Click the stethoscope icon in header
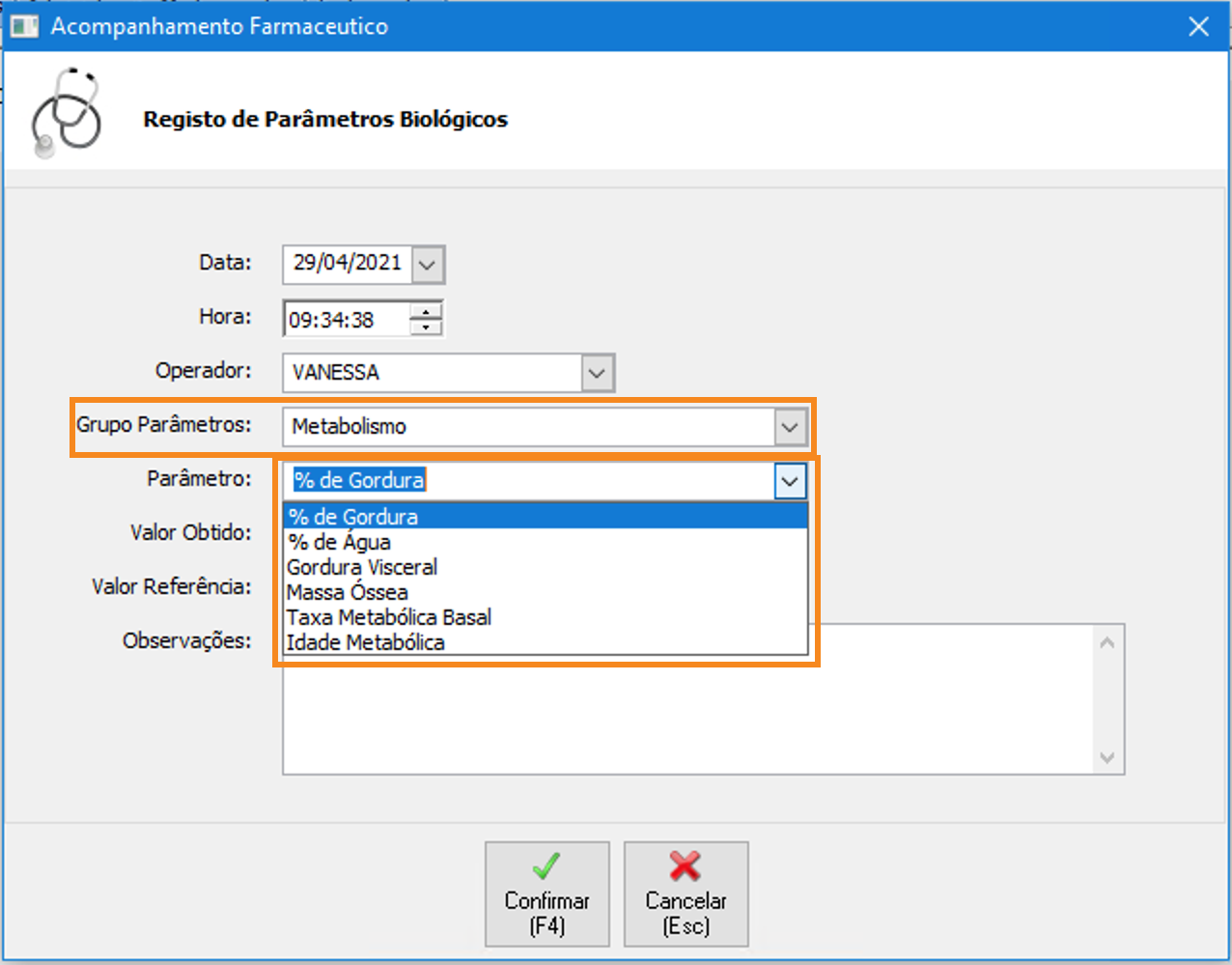Screen dimensions: 1232x965 (66, 113)
